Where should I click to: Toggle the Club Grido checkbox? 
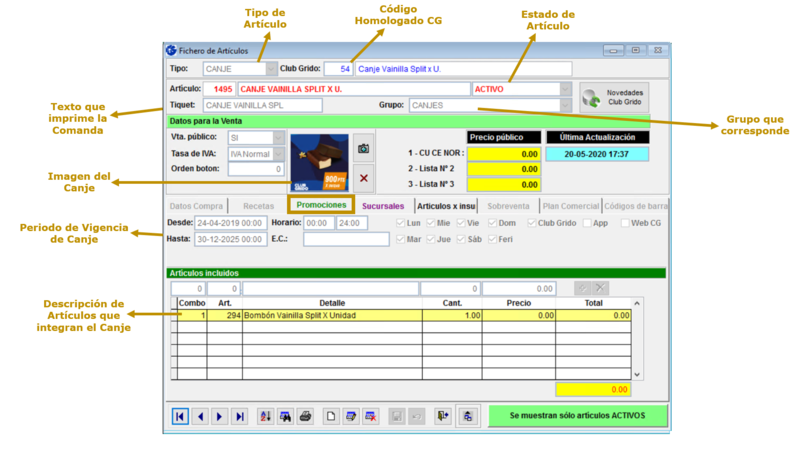point(530,223)
